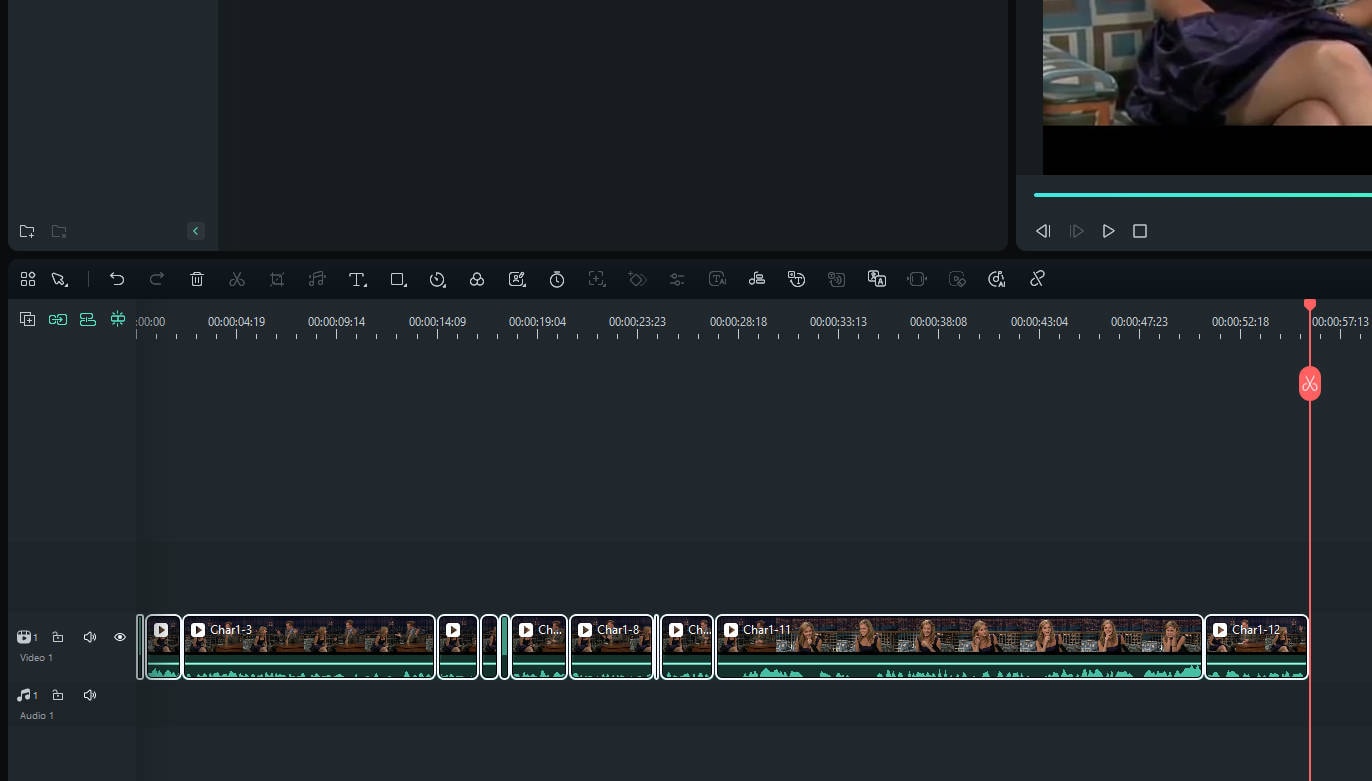Open the AI translation icon
This screenshot has height=781, width=1372.
pyautogui.click(x=877, y=279)
